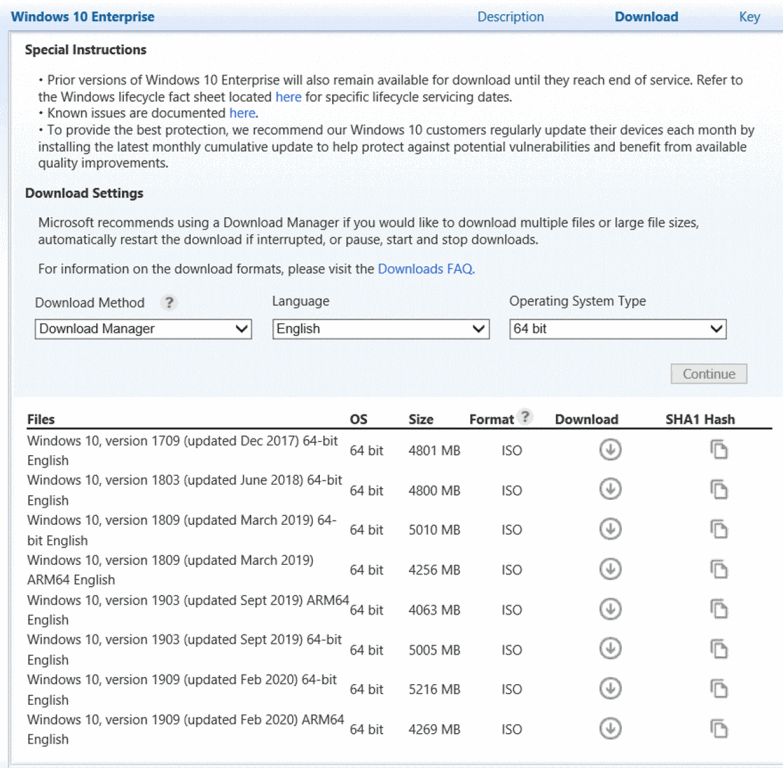Download Windows 10 version 1709 64-bit ISO
The height and width of the screenshot is (768, 783).
[x=610, y=450]
